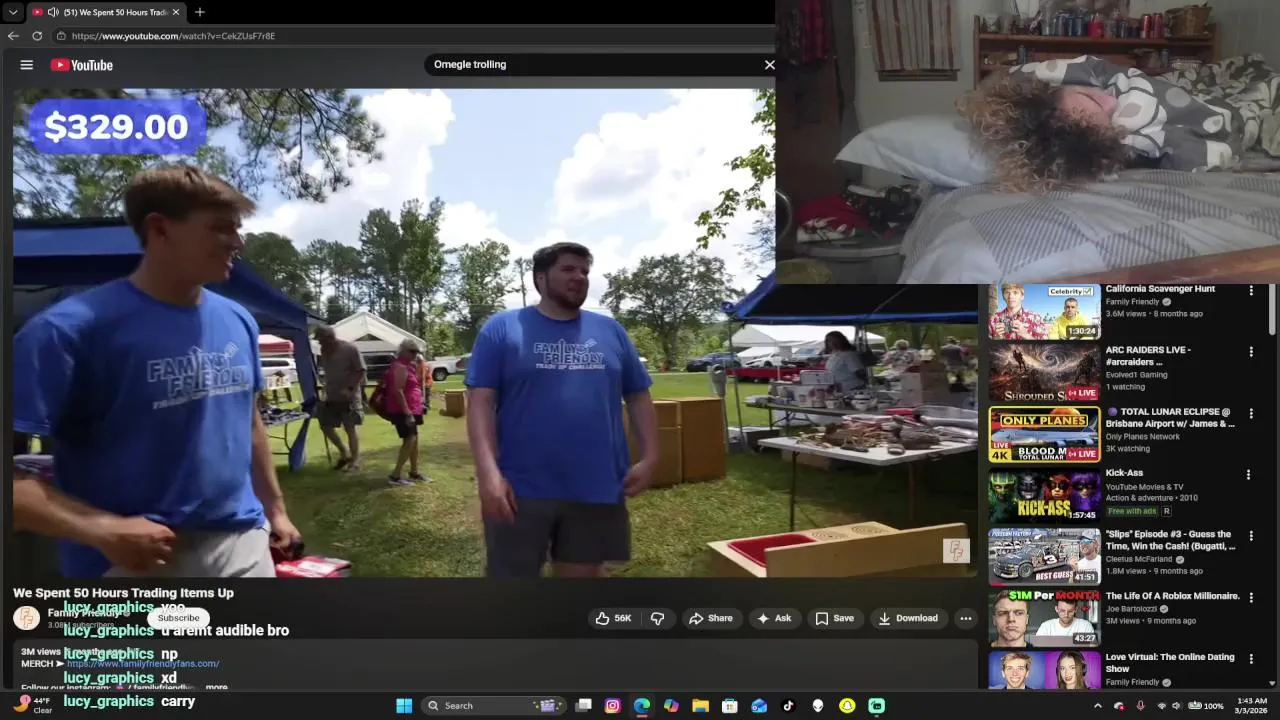Open options menu for TOTAL LUNAR ECLIPSE
The width and height of the screenshot is (1280, 720).
click(x=1251, y=413)
